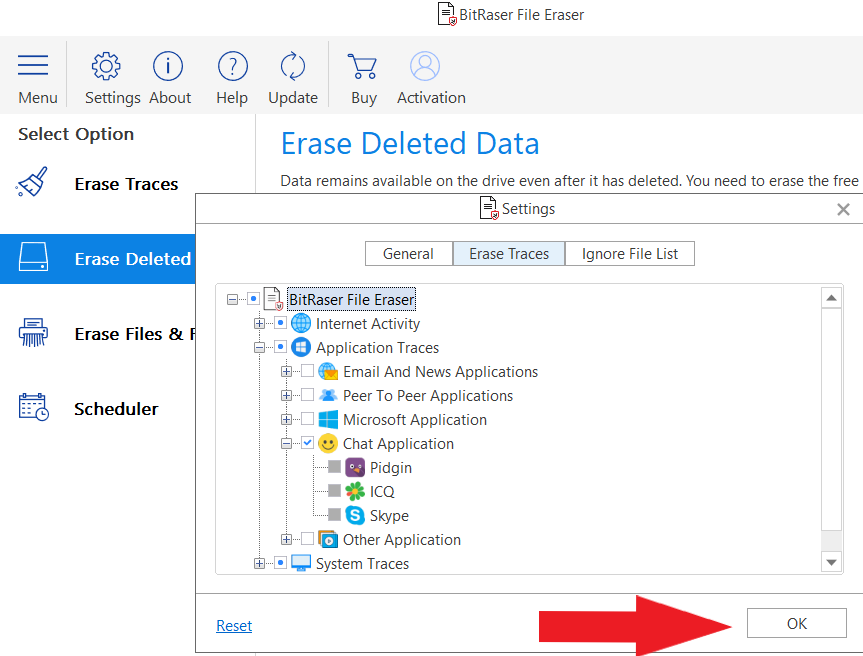Image resolution: width=863 pixels, height=656 pixels.
Task: Switch to the Erase Traces tab
Action: 509,254
